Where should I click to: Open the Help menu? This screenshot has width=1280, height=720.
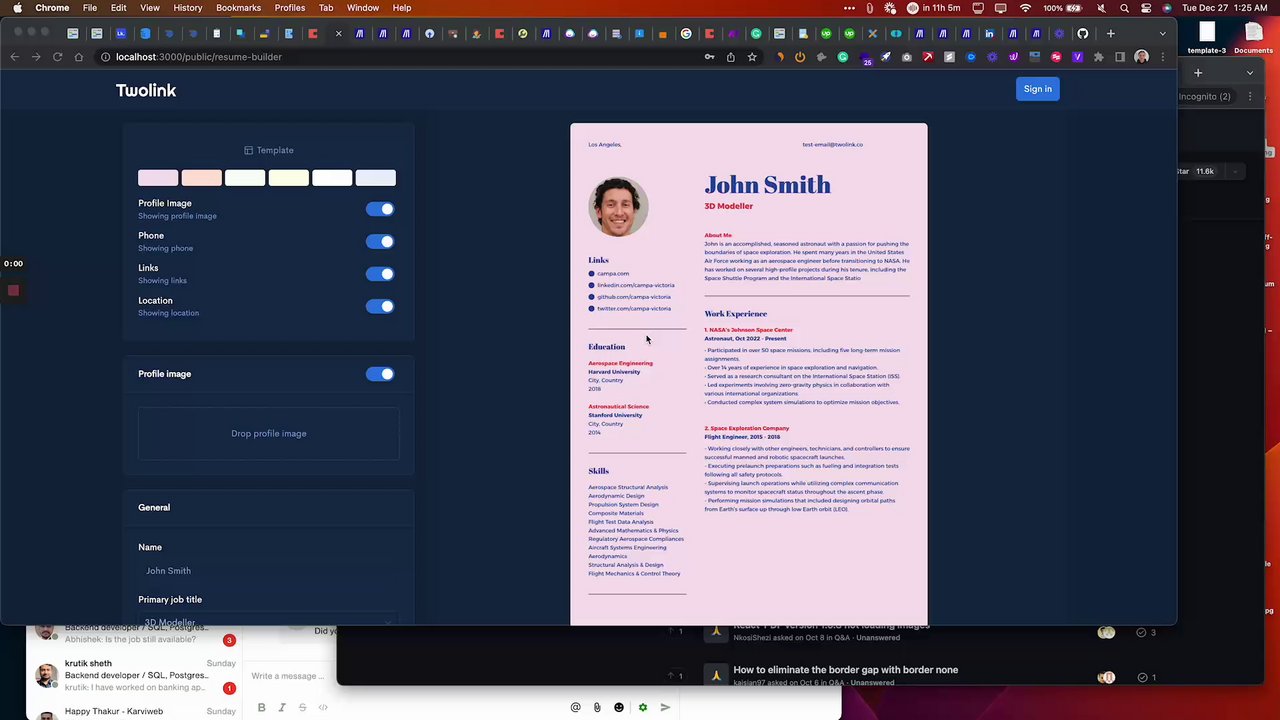(x=402, y=8)
